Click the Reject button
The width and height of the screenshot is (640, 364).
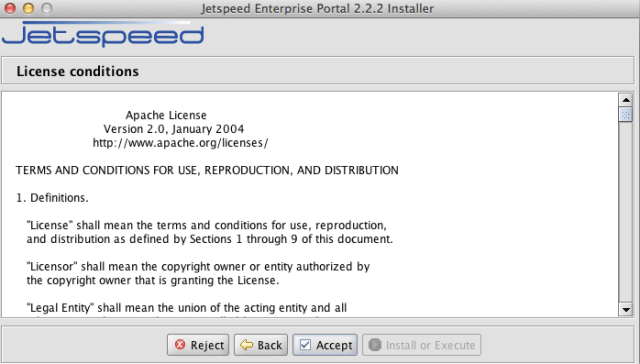[198, 345]
